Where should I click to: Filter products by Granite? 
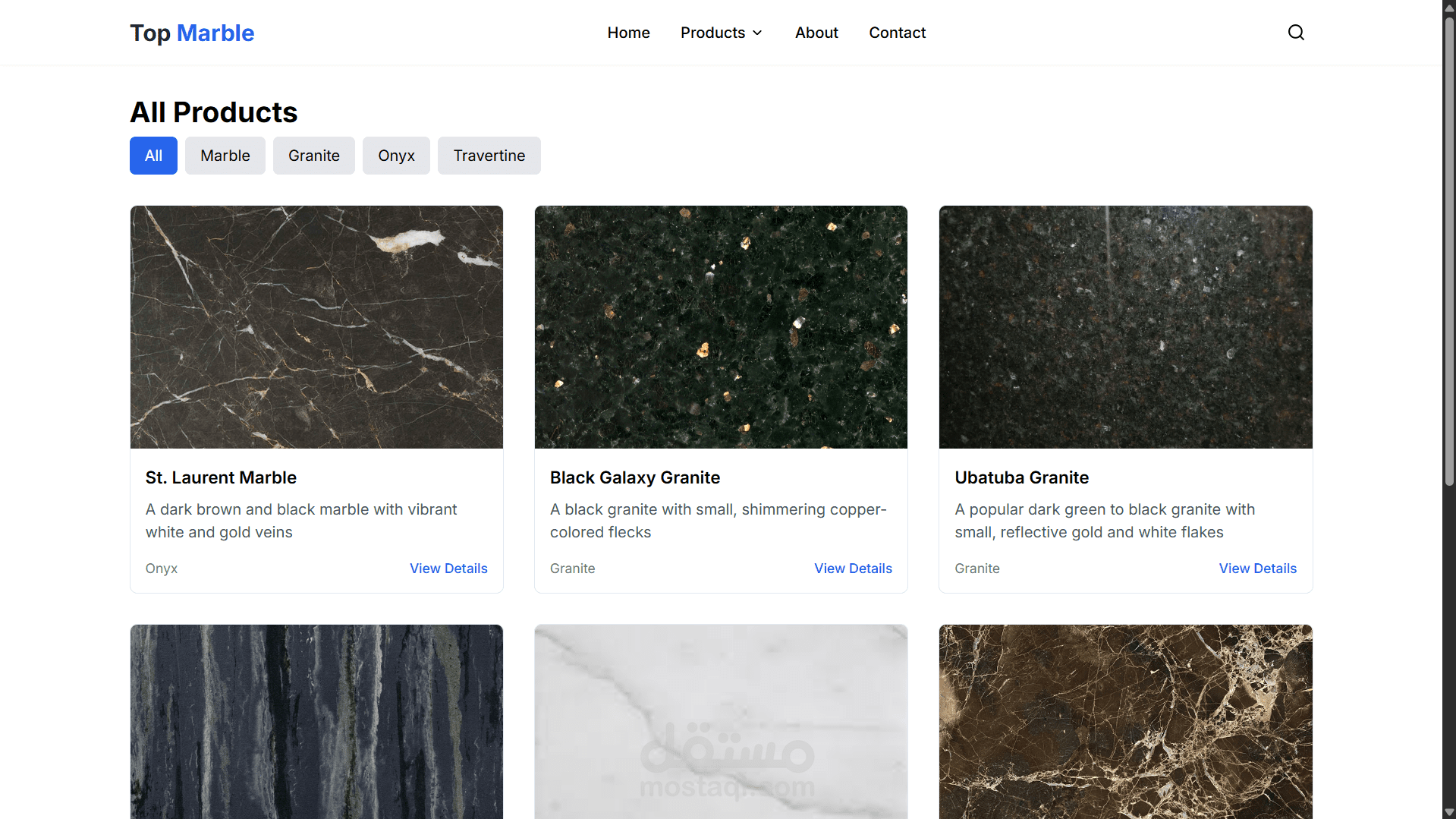click(314, 156)
